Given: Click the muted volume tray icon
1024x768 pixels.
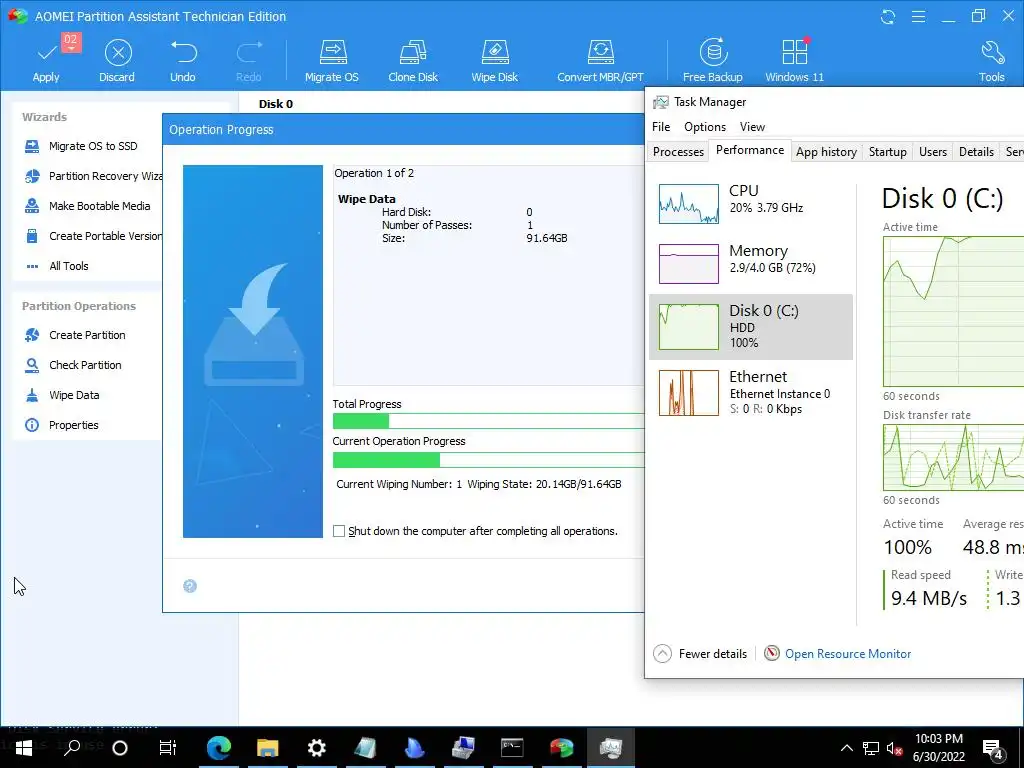Looking at the screenshot, I should [x=895, y=748].
